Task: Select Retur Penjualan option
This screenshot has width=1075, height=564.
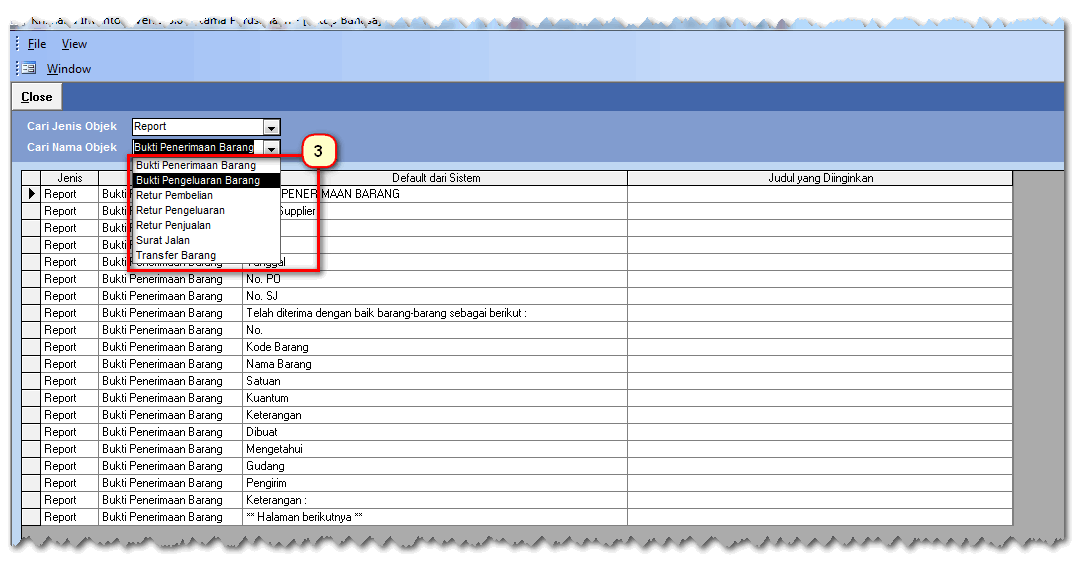Action: (173, 226)
